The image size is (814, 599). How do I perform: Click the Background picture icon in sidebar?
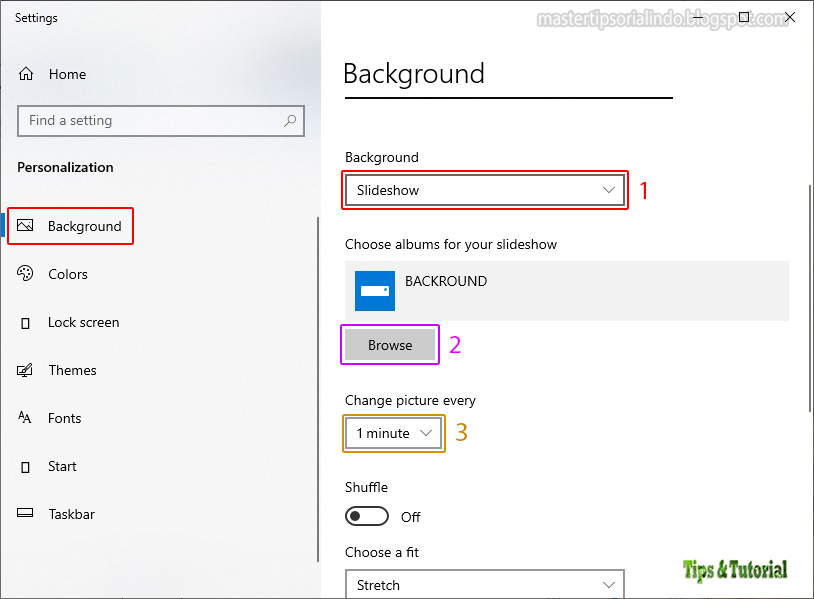click(x=25, y=225)
